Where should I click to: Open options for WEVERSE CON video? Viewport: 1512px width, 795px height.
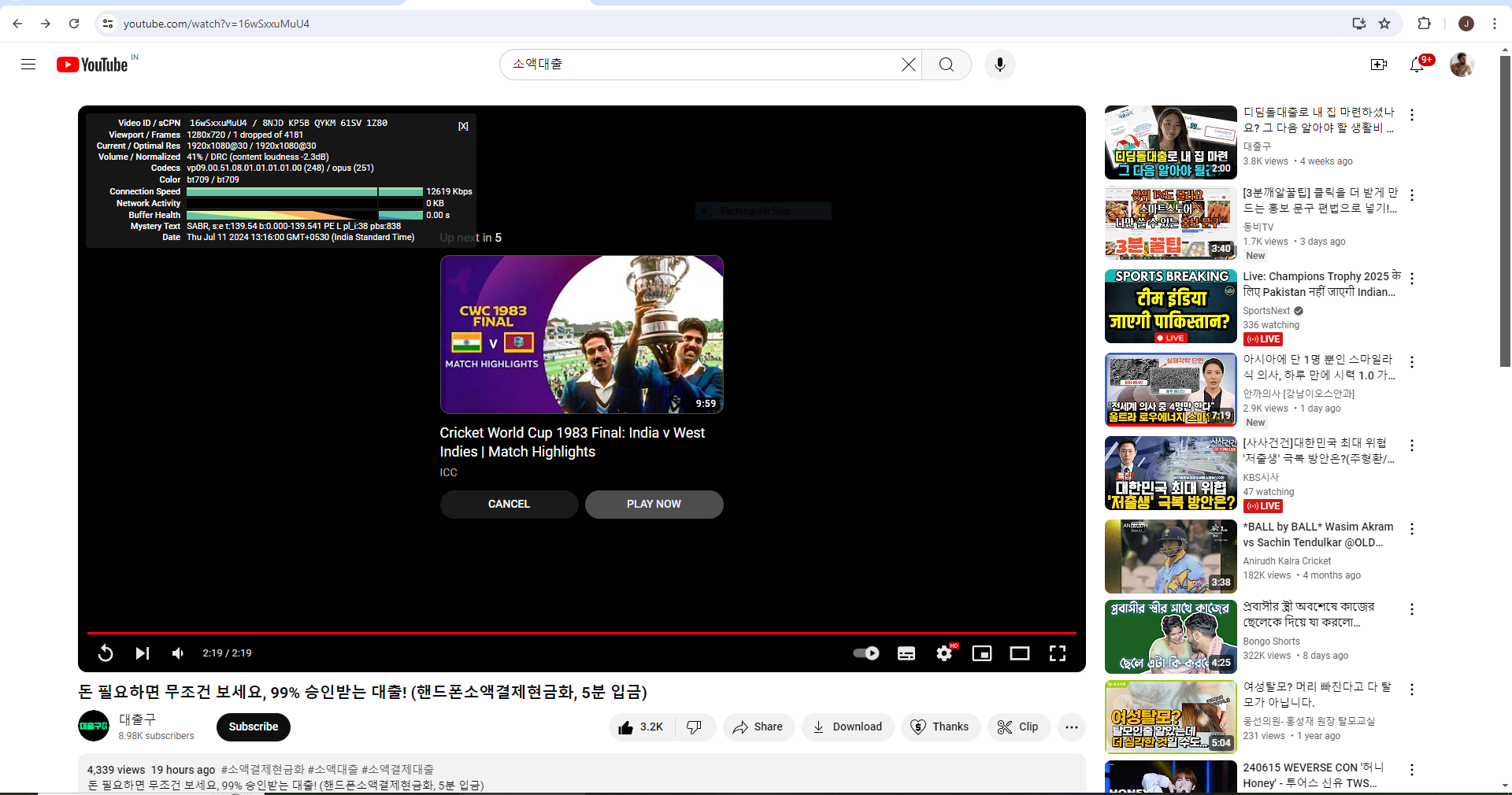1412,770
